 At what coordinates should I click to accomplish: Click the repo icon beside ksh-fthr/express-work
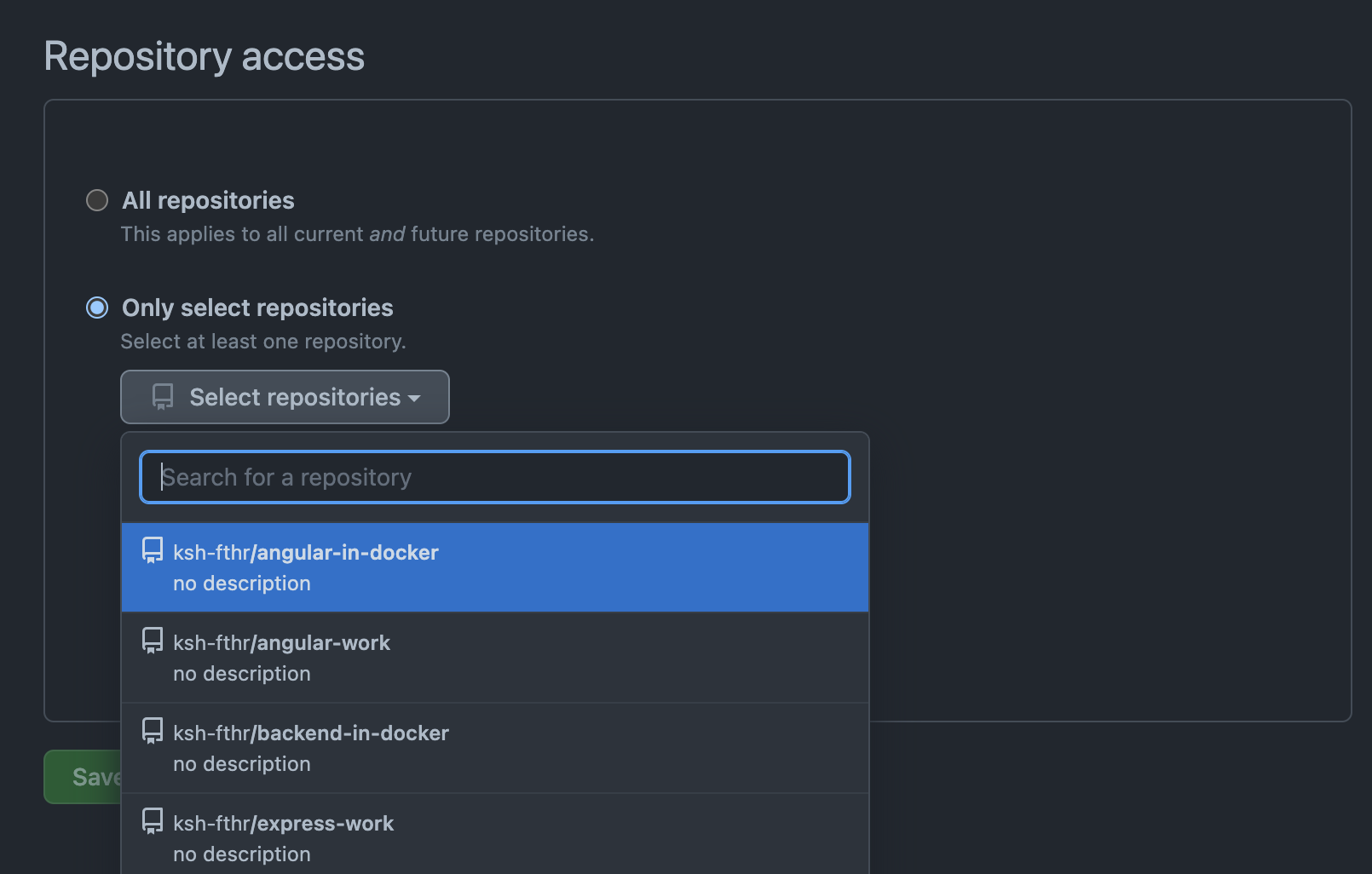coord(153,822)
